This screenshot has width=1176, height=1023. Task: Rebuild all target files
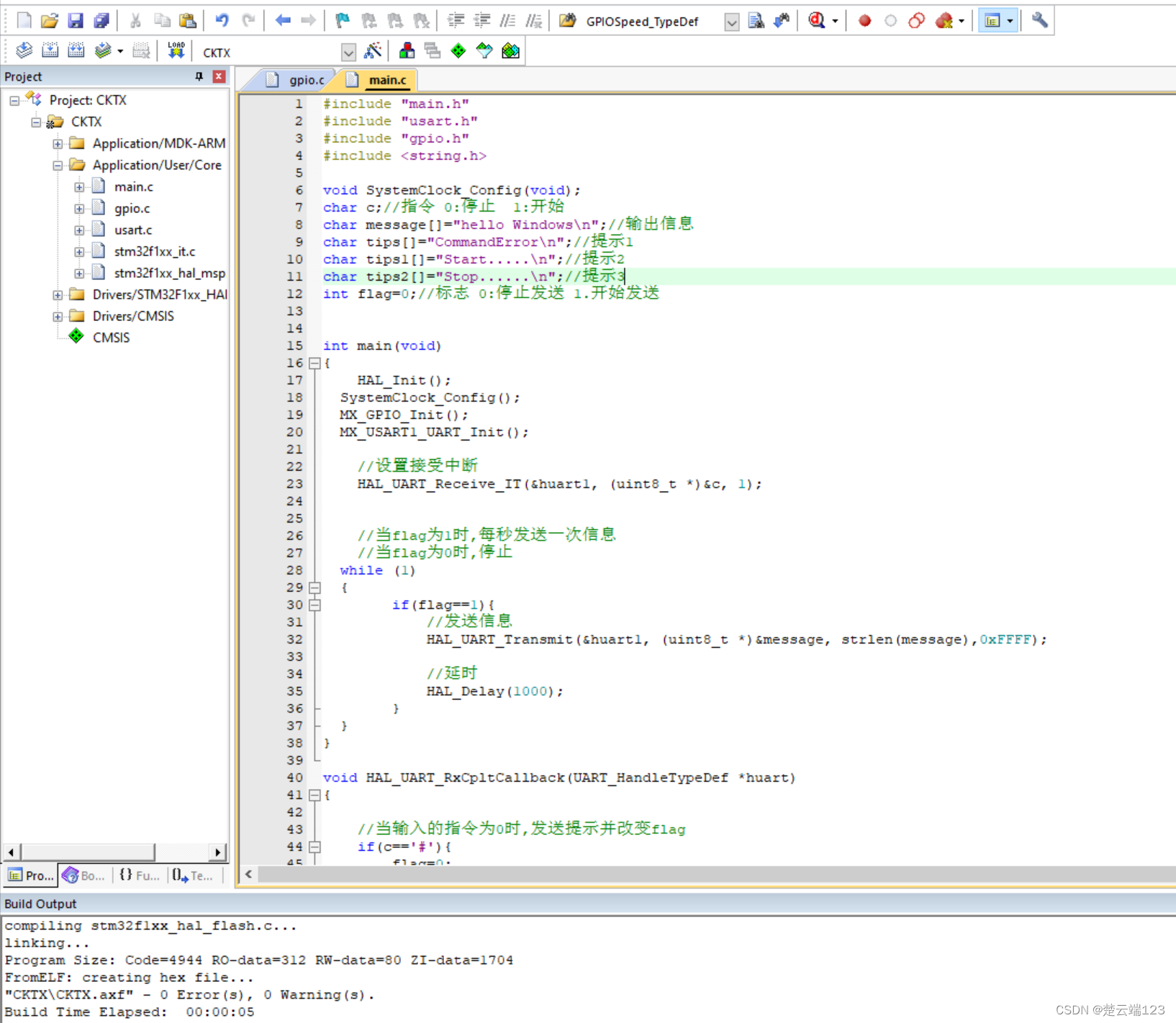tap(76, 51)
